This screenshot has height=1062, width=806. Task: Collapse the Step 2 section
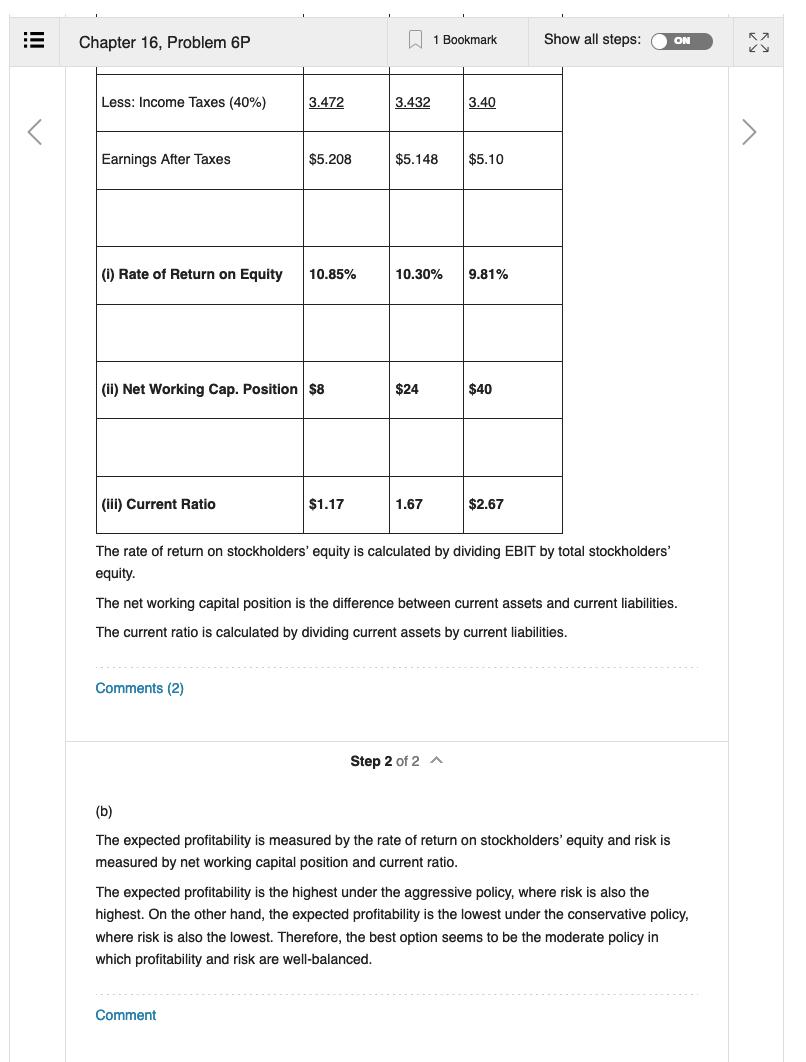pyautogui.click(x=436, y=760)
